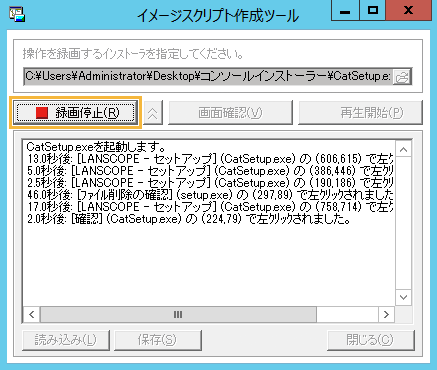Click the log list's scroll up arrow
This screenshot has height=370, width=437.
pyautogui.click(x=403, y=150)
